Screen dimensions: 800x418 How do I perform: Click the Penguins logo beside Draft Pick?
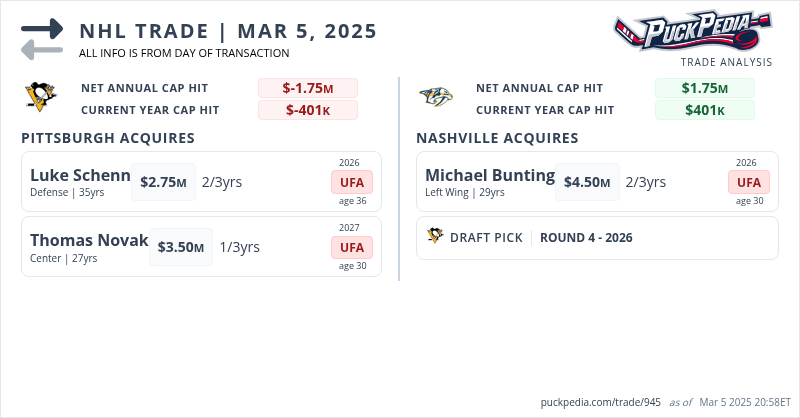(x=435, y=237)
